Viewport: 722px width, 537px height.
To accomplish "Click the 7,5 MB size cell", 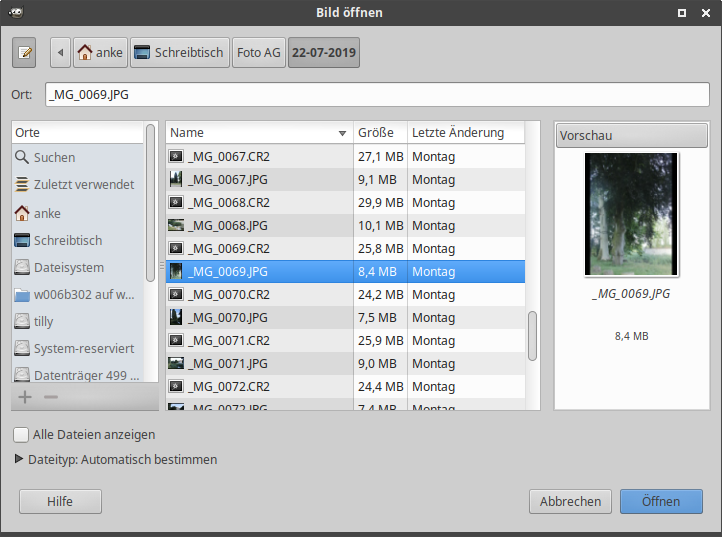I will [377, 318].
